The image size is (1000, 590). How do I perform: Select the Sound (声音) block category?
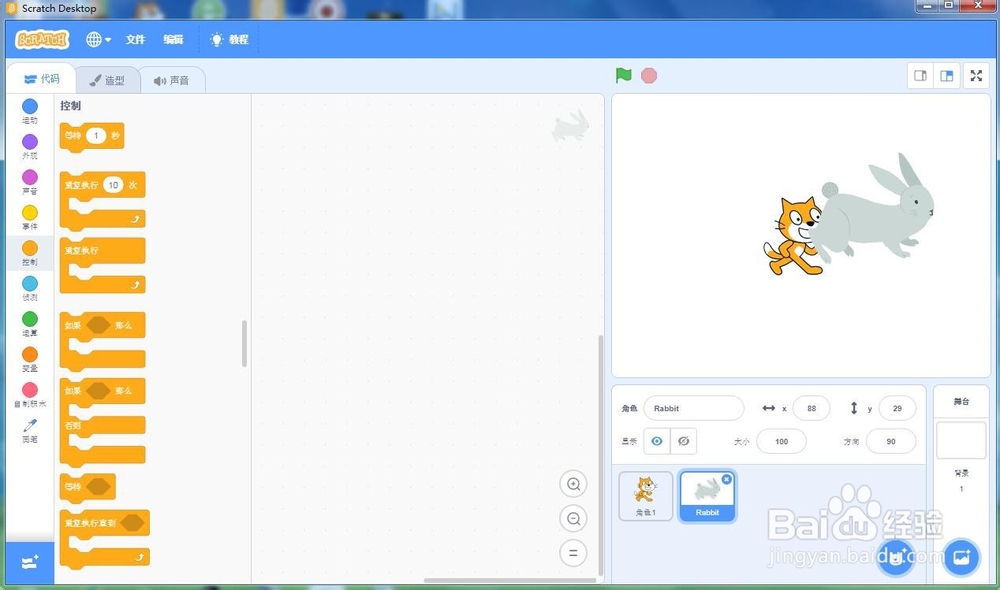tap(30, 182)
